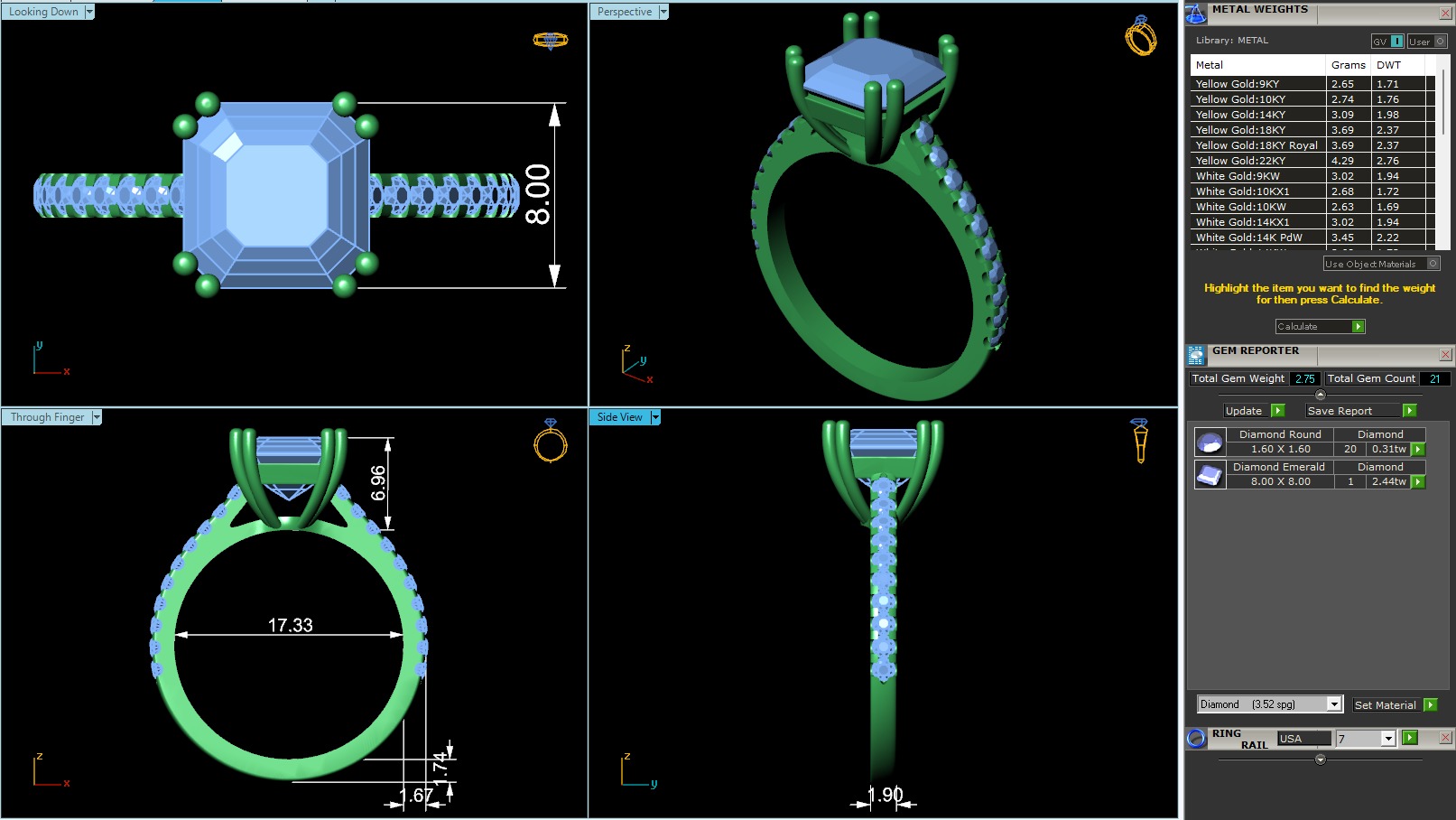Select the Perspective viewport title
Viewport: 1456px width, 820px height.
(x=625, y=12)
